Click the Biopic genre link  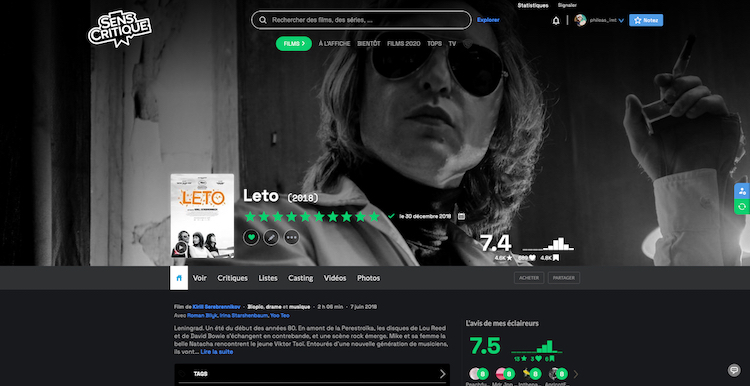click(256, 307)
